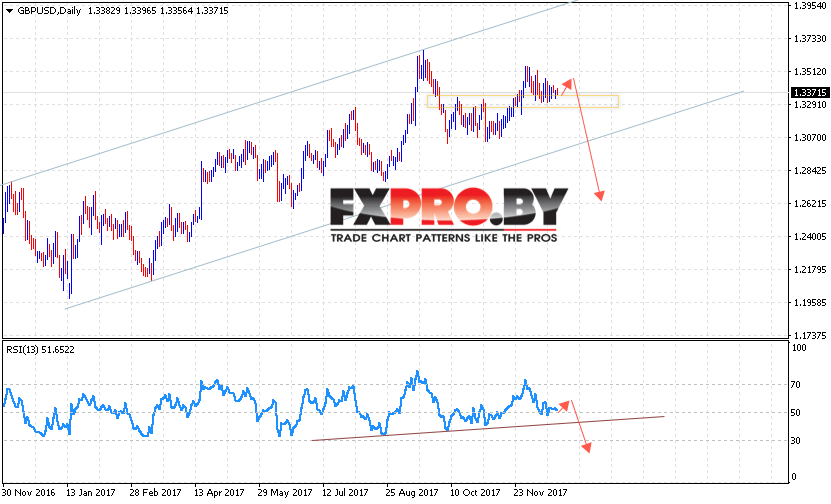Click the RSI scale value 100
The height and width of the screenshot is (504, 831).
(799, 348)
